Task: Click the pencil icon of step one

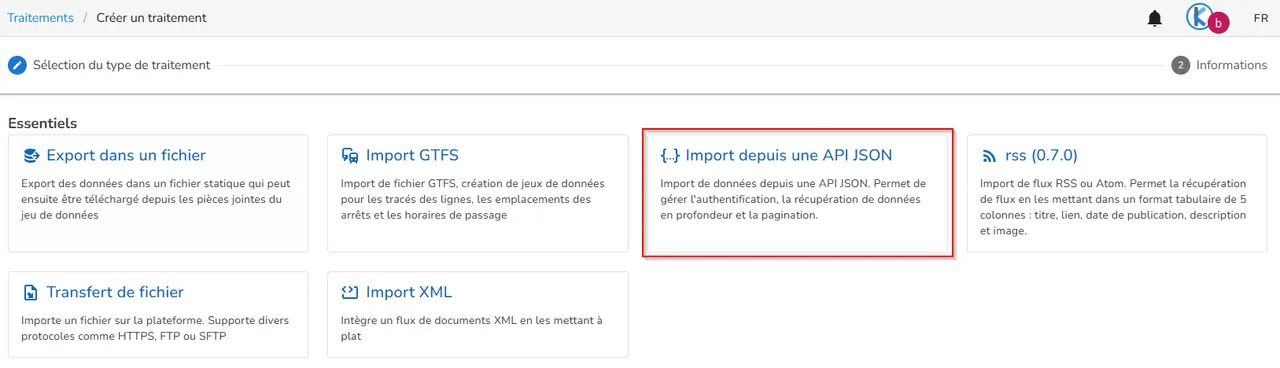Action: [x=17, y=65]
